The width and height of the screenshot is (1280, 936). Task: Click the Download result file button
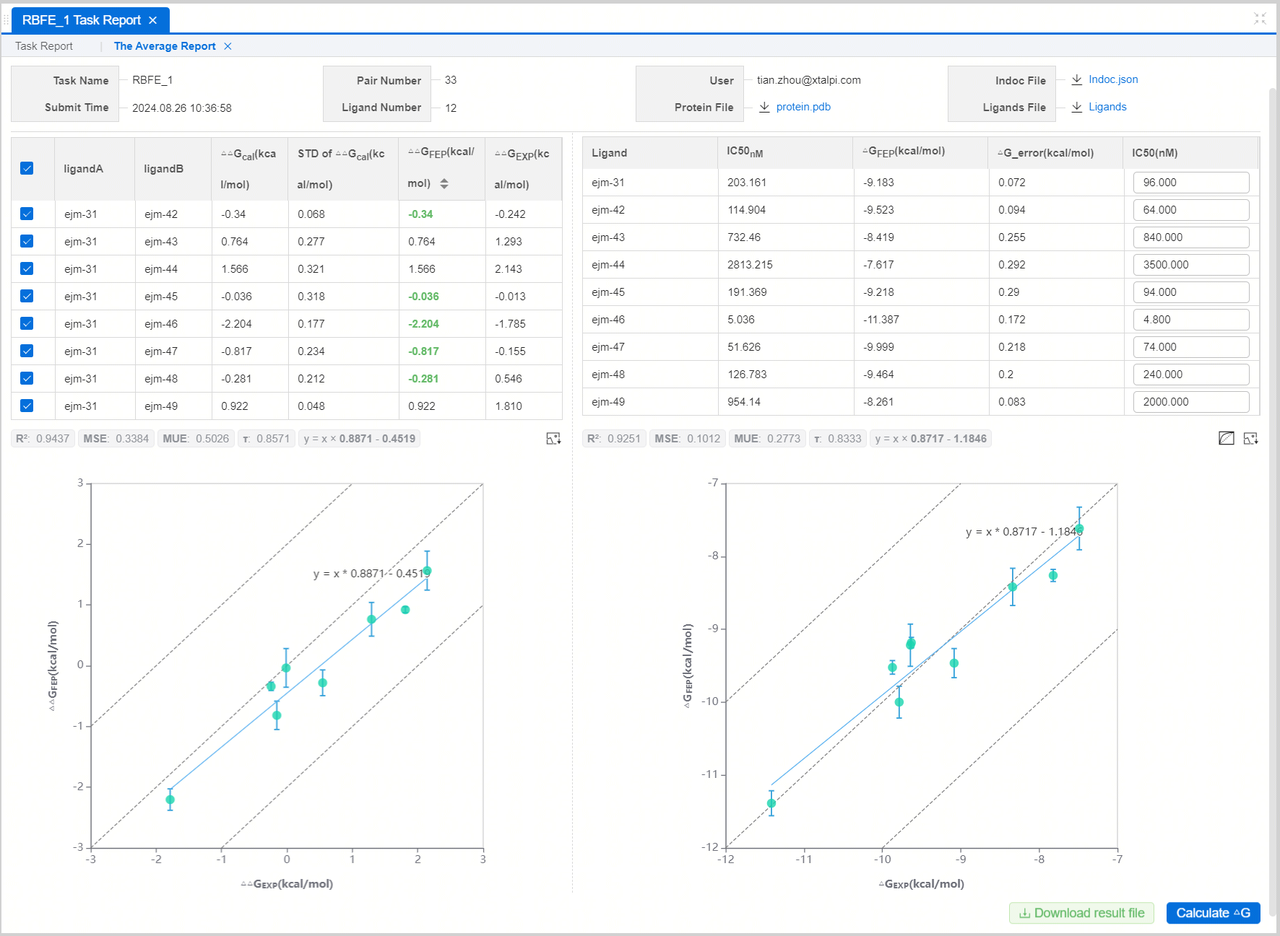[x=1082, y=913]
